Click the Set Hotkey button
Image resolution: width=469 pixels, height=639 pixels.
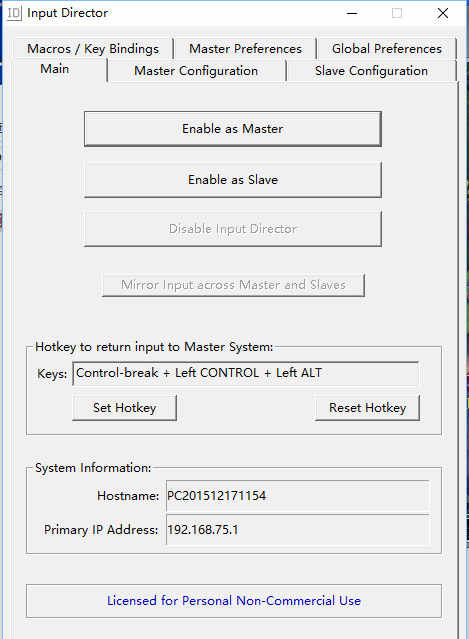click(124, 408)
